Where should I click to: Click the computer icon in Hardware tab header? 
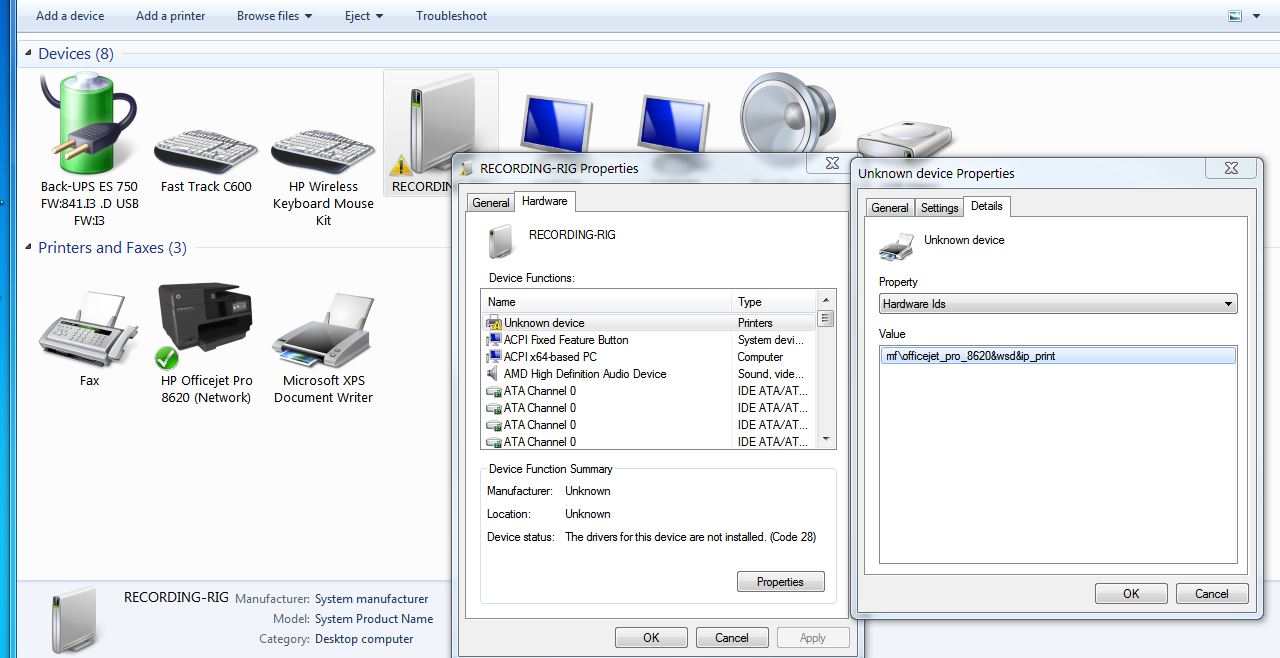click(501, 241)
